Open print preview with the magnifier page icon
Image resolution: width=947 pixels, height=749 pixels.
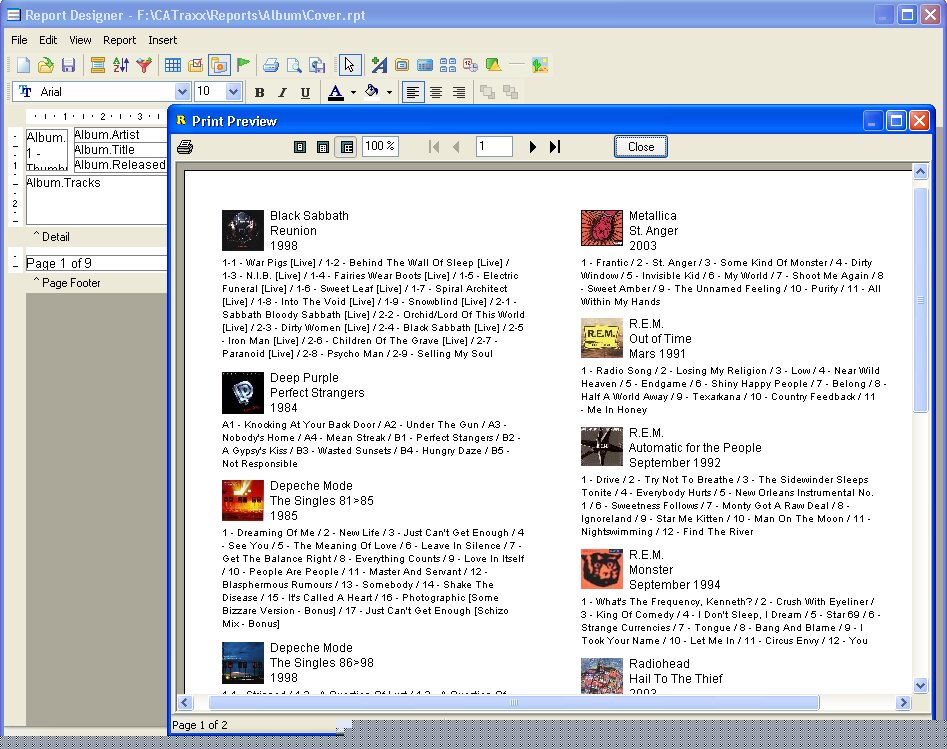click(x=294, y=65)
